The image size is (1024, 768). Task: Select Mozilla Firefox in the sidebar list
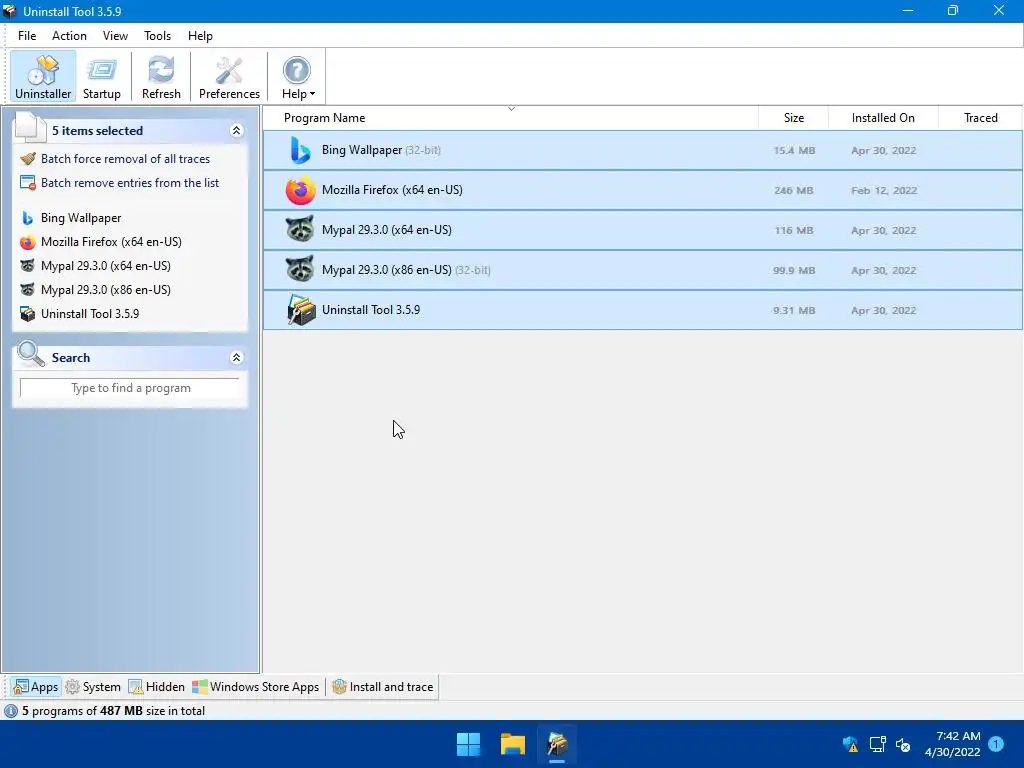point(111,242)
